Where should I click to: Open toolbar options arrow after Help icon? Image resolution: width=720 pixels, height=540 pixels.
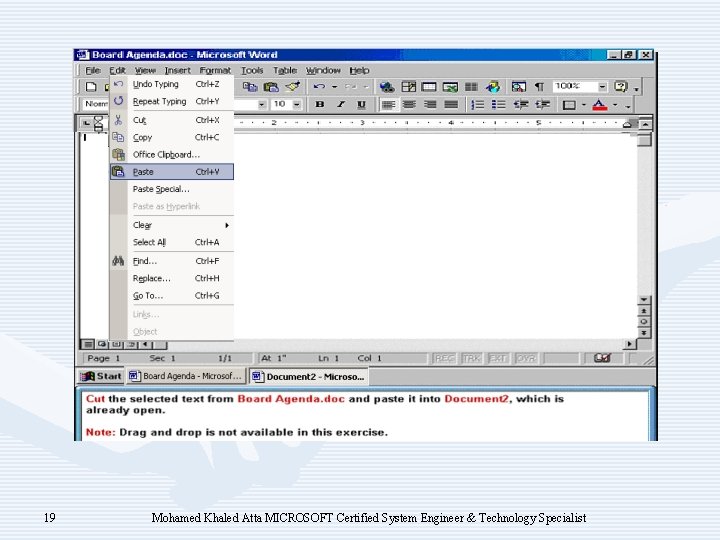(x=636, y=88)
